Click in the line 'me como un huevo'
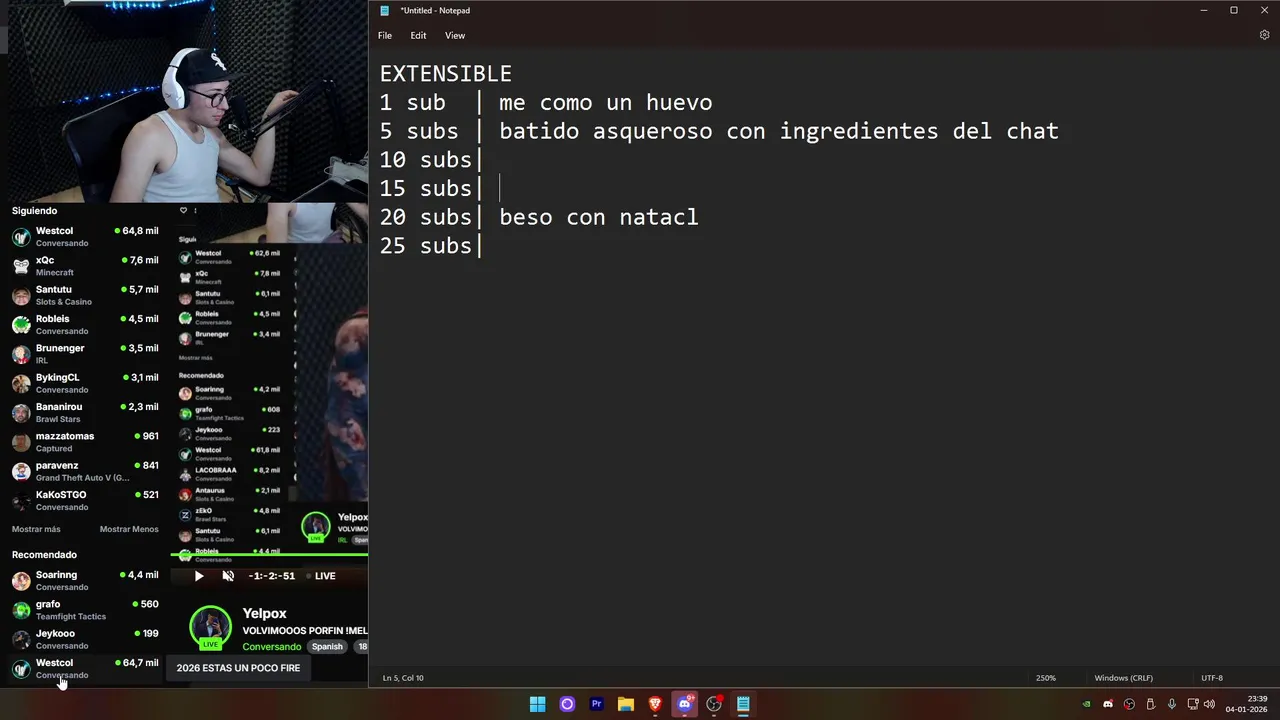1280x720 pixels. (x=605, y=102)
